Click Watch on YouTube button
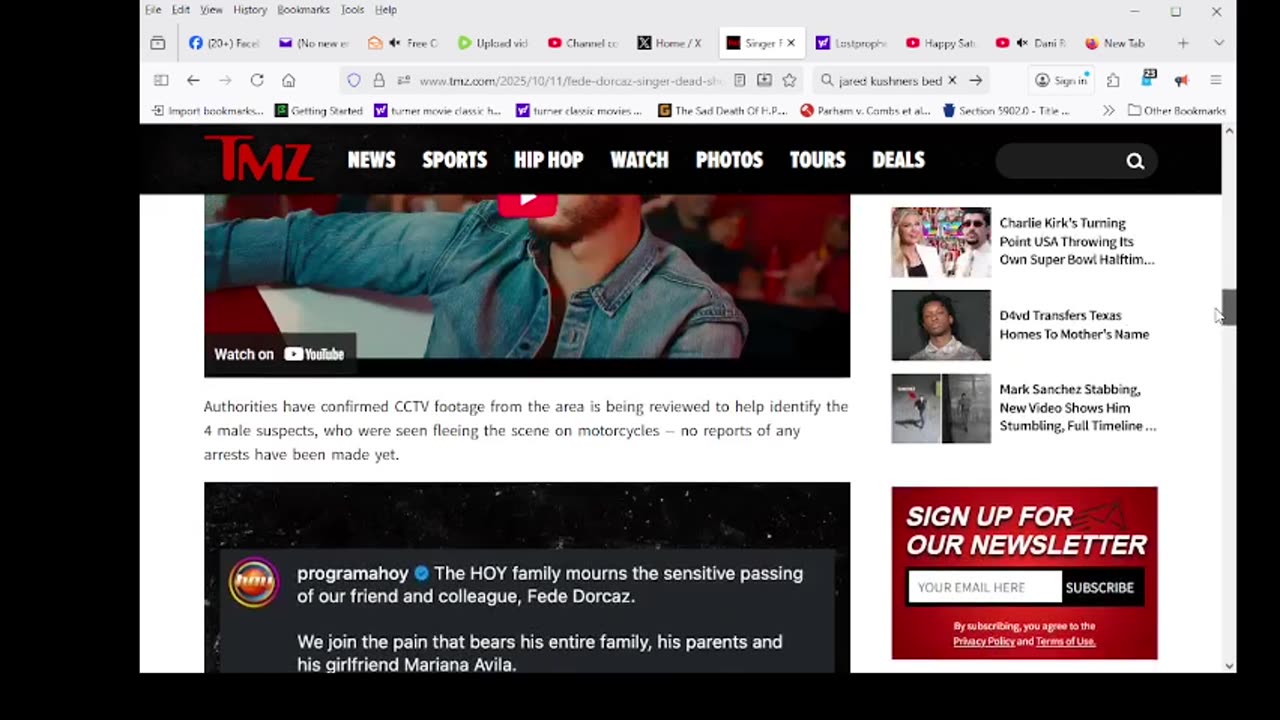 (280, 354)
